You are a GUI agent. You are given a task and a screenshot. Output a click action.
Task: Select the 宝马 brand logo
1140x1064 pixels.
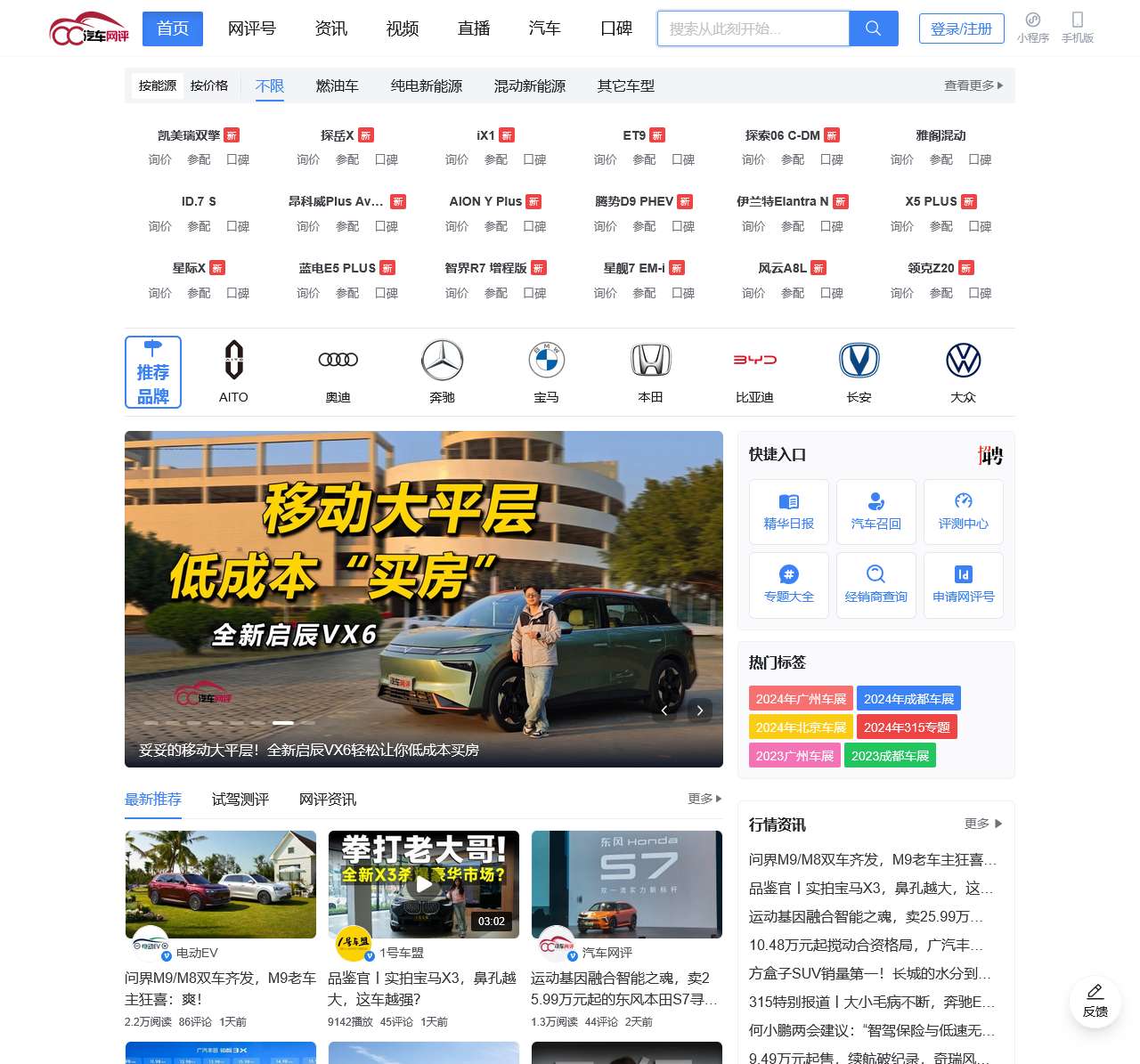(547, 360)
